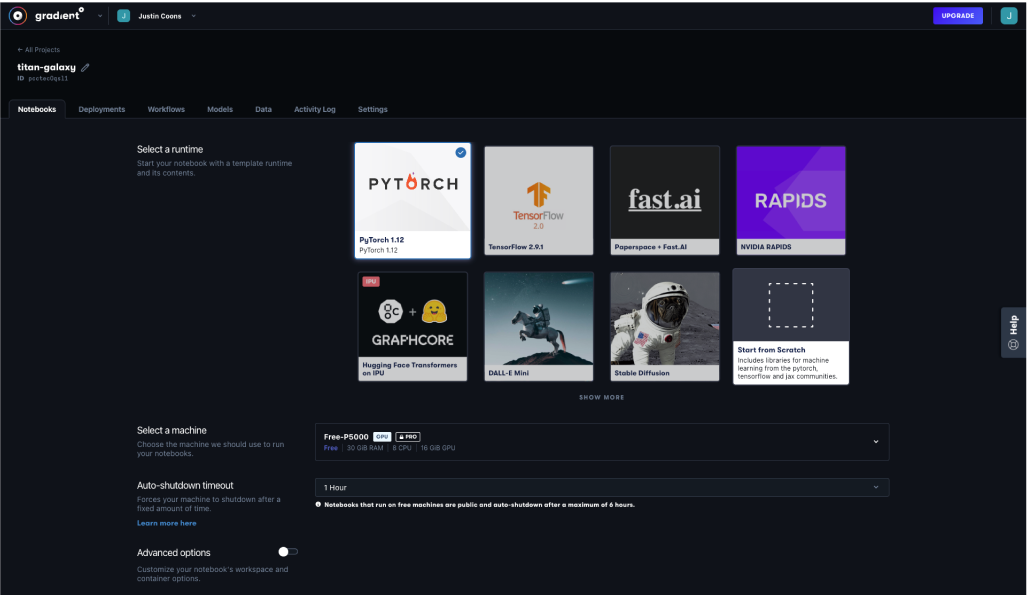The width and height of the screenshot is (1027, 595).
Task: Select the DALL-E Mini runtime
Action: (x=538, y=326)
